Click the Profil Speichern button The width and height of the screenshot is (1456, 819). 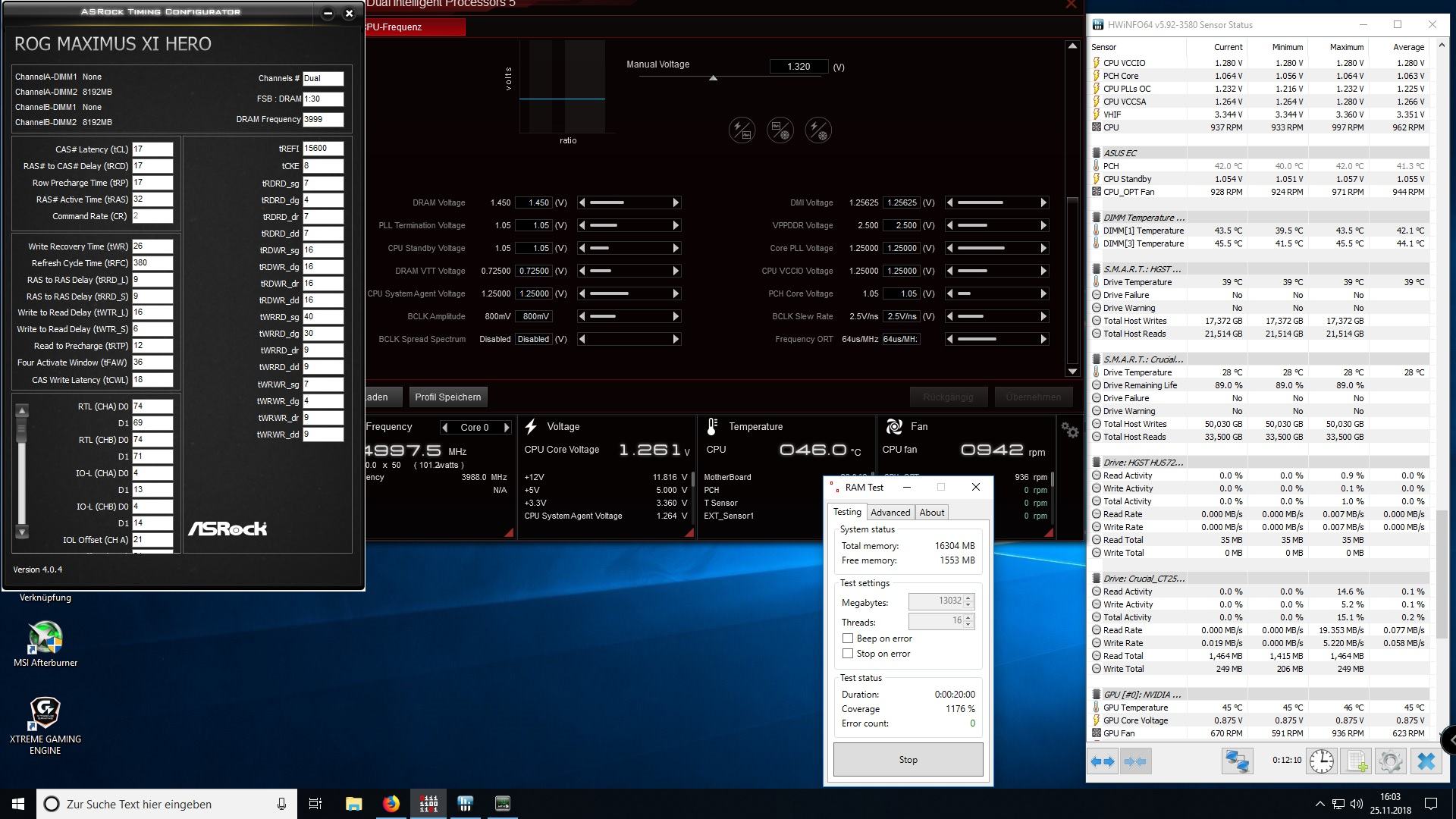[447, 397]
